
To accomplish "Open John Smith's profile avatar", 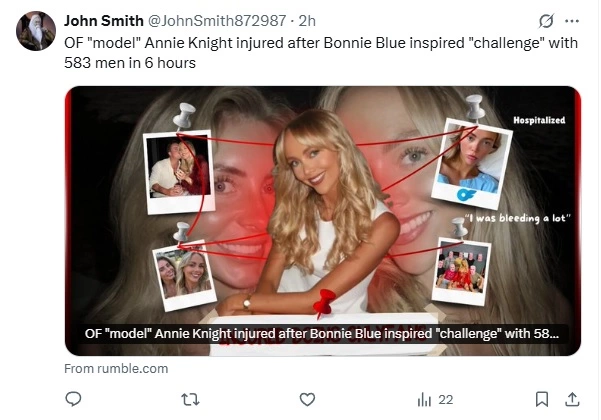I will click(36, 31).
